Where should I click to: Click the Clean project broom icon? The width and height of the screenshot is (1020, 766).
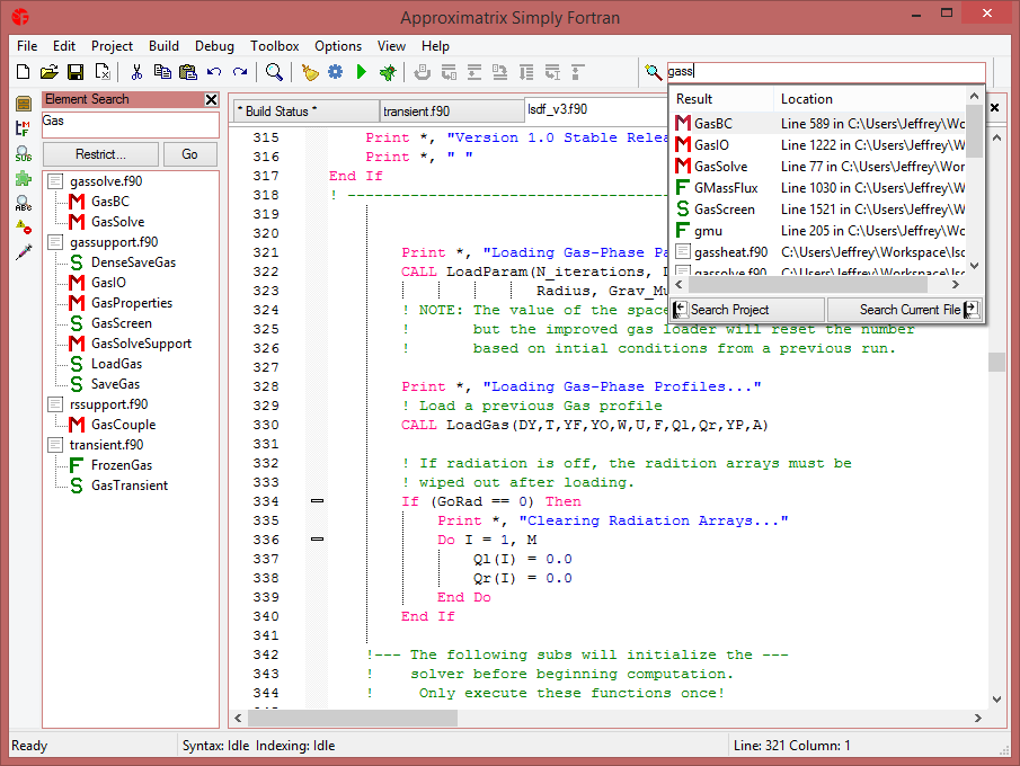point(310,72)
